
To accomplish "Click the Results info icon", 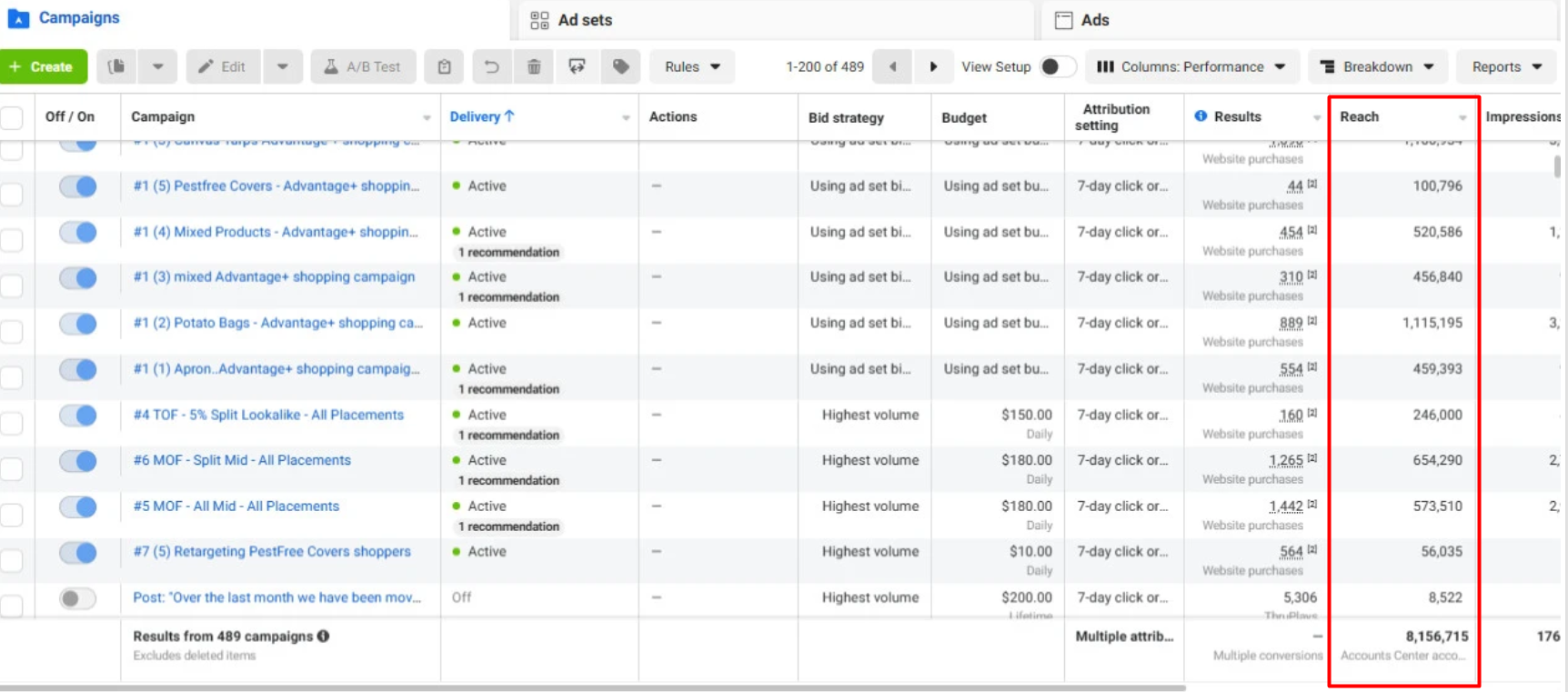I will tap(1201, 116).
